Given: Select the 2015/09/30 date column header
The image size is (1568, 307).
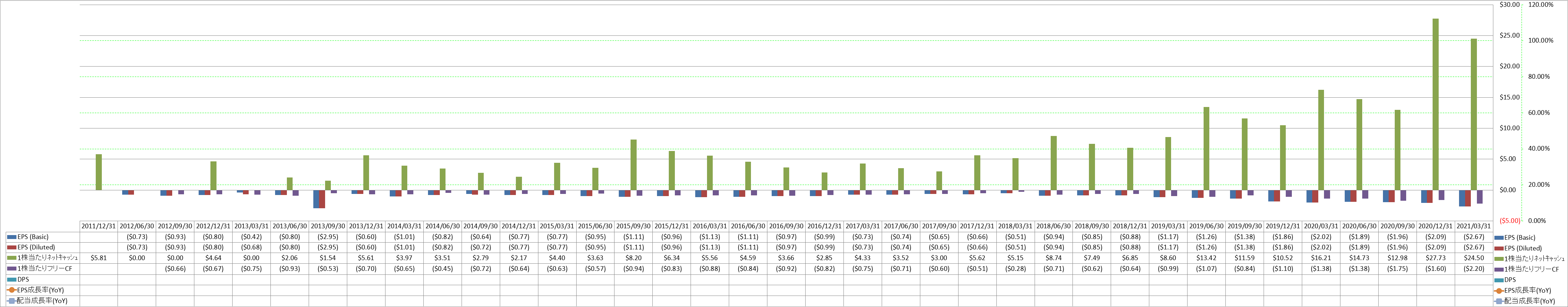Looking at the screenshot, I should 633,226.
